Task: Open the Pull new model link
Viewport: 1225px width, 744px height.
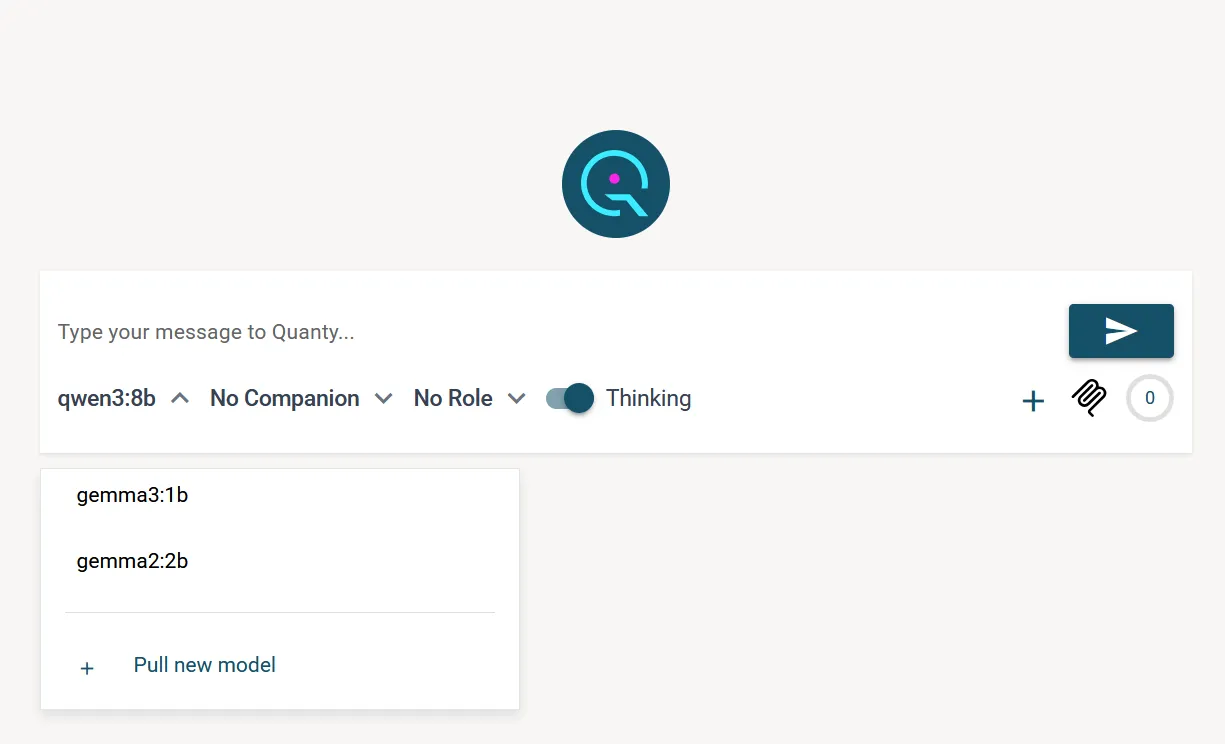Action: 204,665
